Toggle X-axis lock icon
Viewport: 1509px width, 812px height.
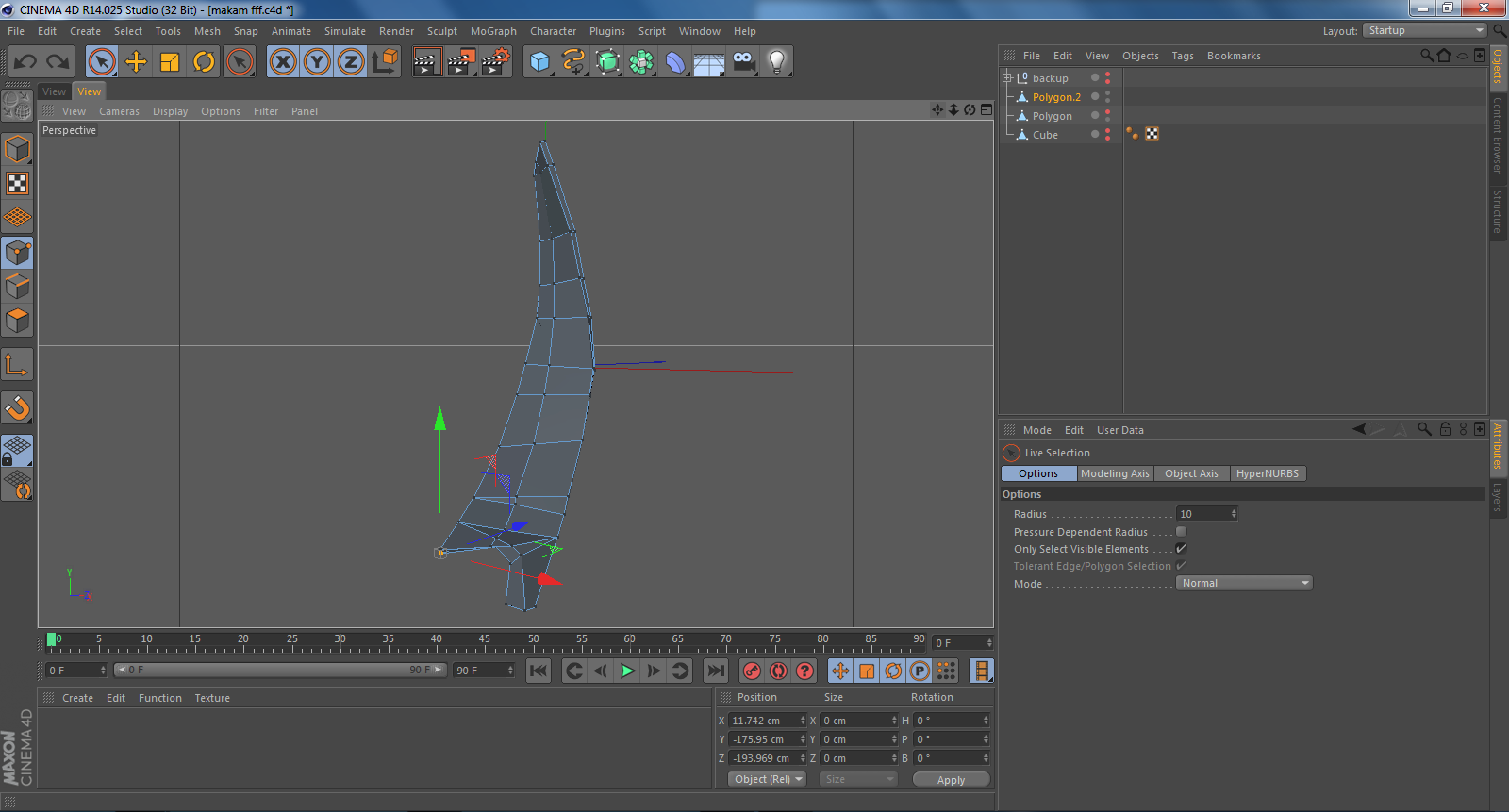pyautogui.click(x=282, y=62)
